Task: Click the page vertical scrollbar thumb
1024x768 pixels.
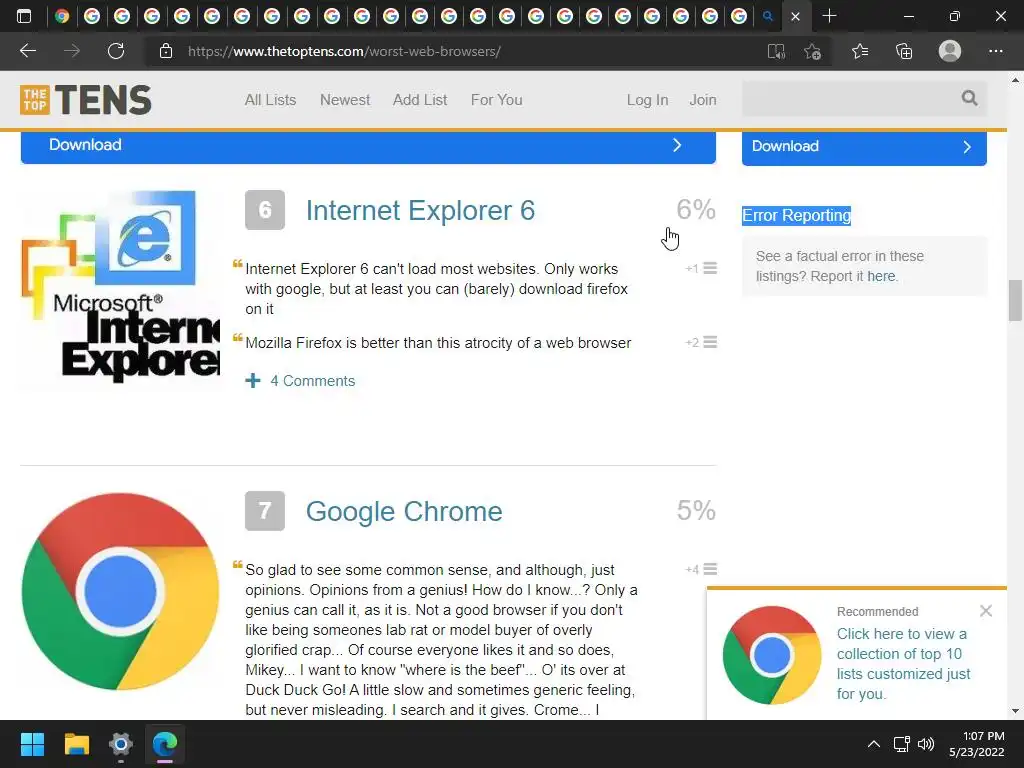Action: click(x=1015, y=300)
